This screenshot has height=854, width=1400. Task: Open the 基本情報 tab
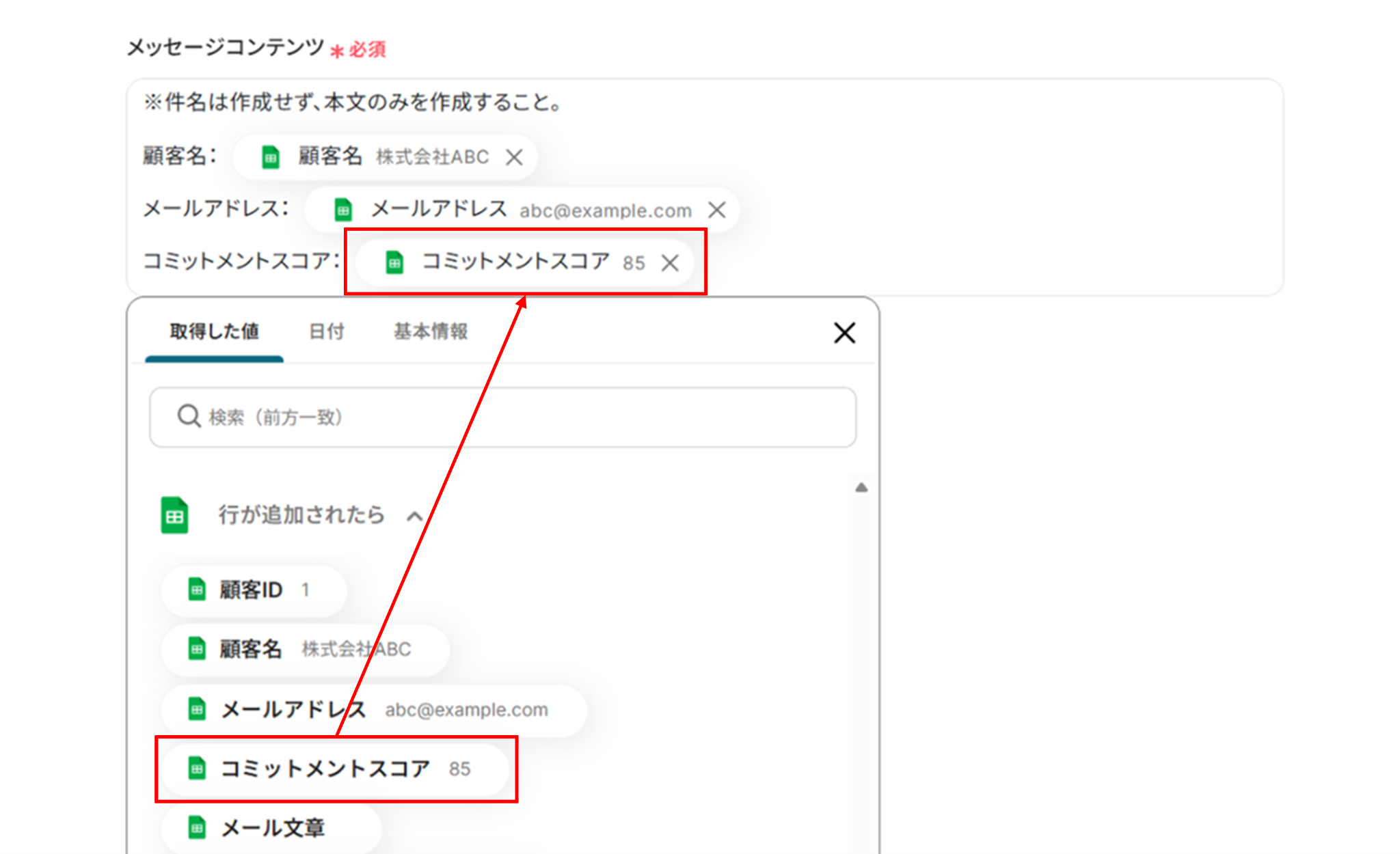[x=430, y=332]
